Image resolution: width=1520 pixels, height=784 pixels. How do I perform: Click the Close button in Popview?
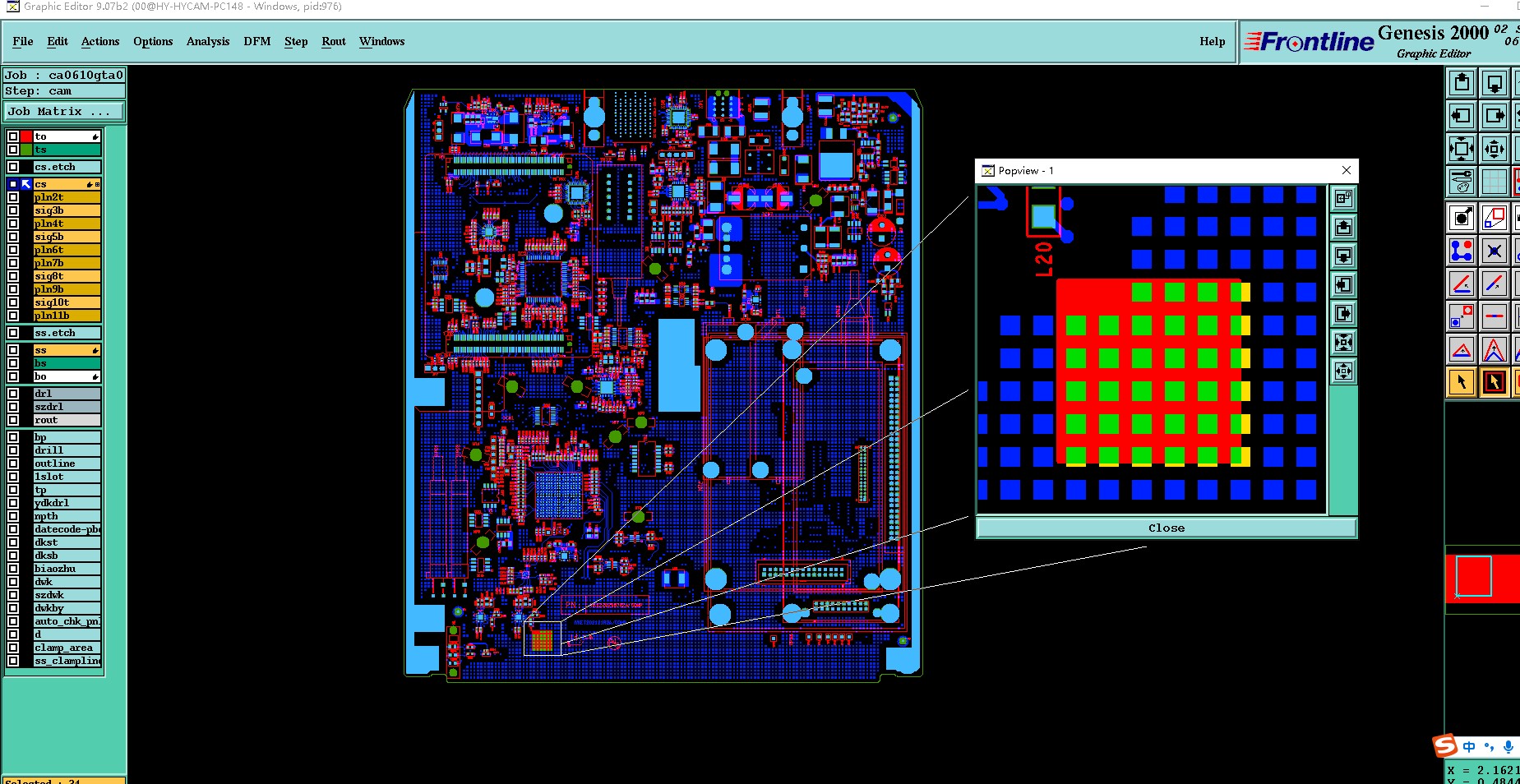point(1167,528)
